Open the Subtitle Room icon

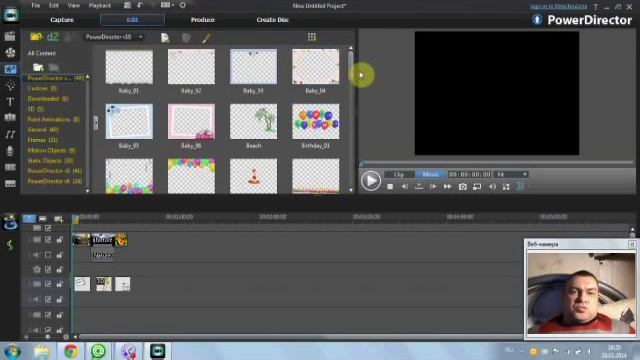point(10,183)
